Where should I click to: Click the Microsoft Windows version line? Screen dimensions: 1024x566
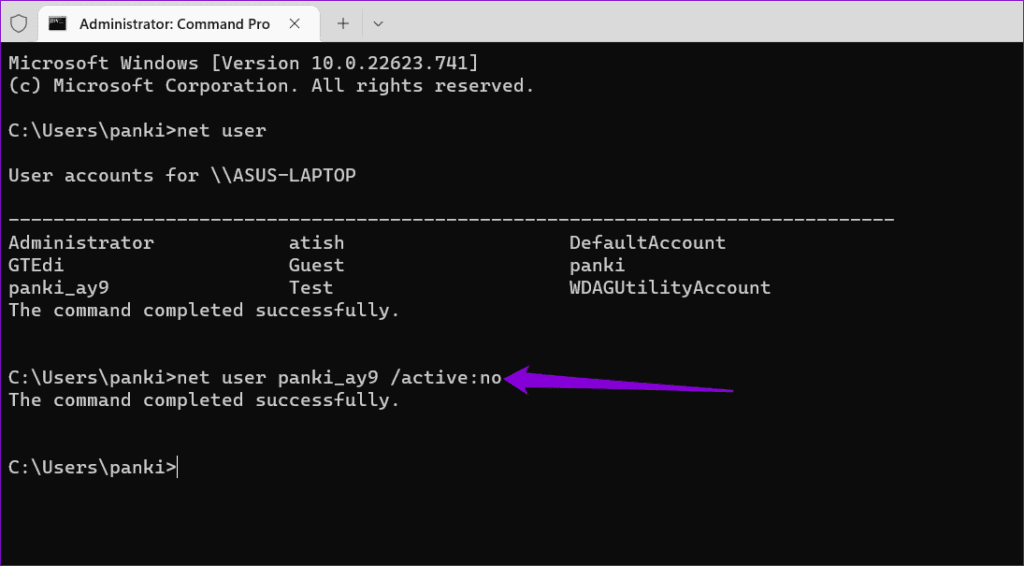pos(243,63)
